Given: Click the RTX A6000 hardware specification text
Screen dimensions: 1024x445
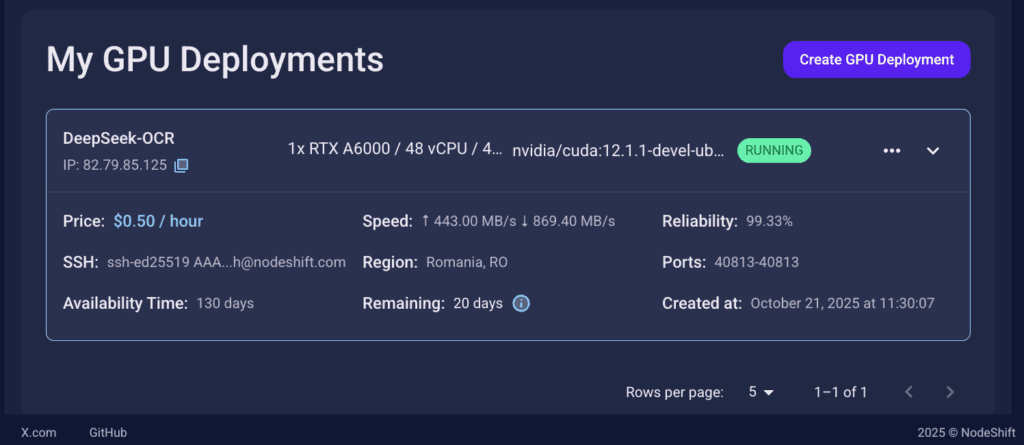Looking at the screenshot, I should pos(395,150).
